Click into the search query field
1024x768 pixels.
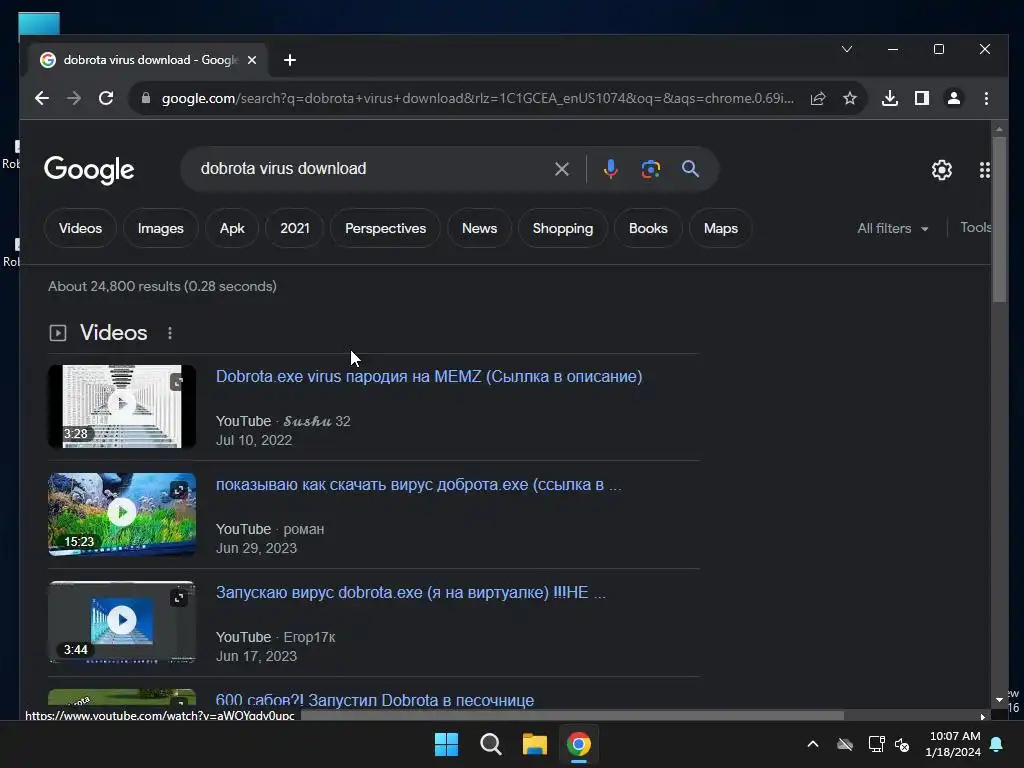coord(372,168)
